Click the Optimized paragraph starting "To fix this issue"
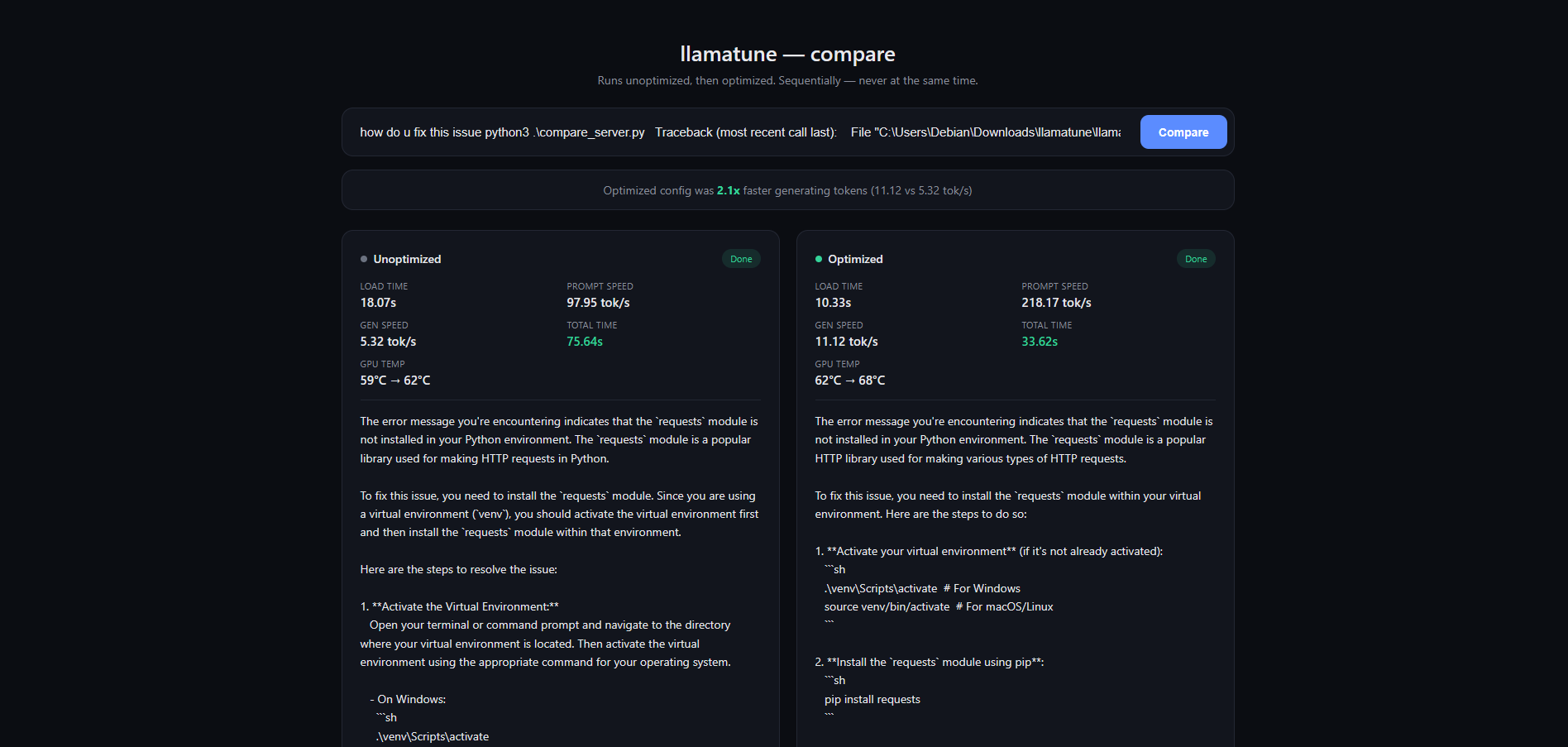 tap(1008, 505)
